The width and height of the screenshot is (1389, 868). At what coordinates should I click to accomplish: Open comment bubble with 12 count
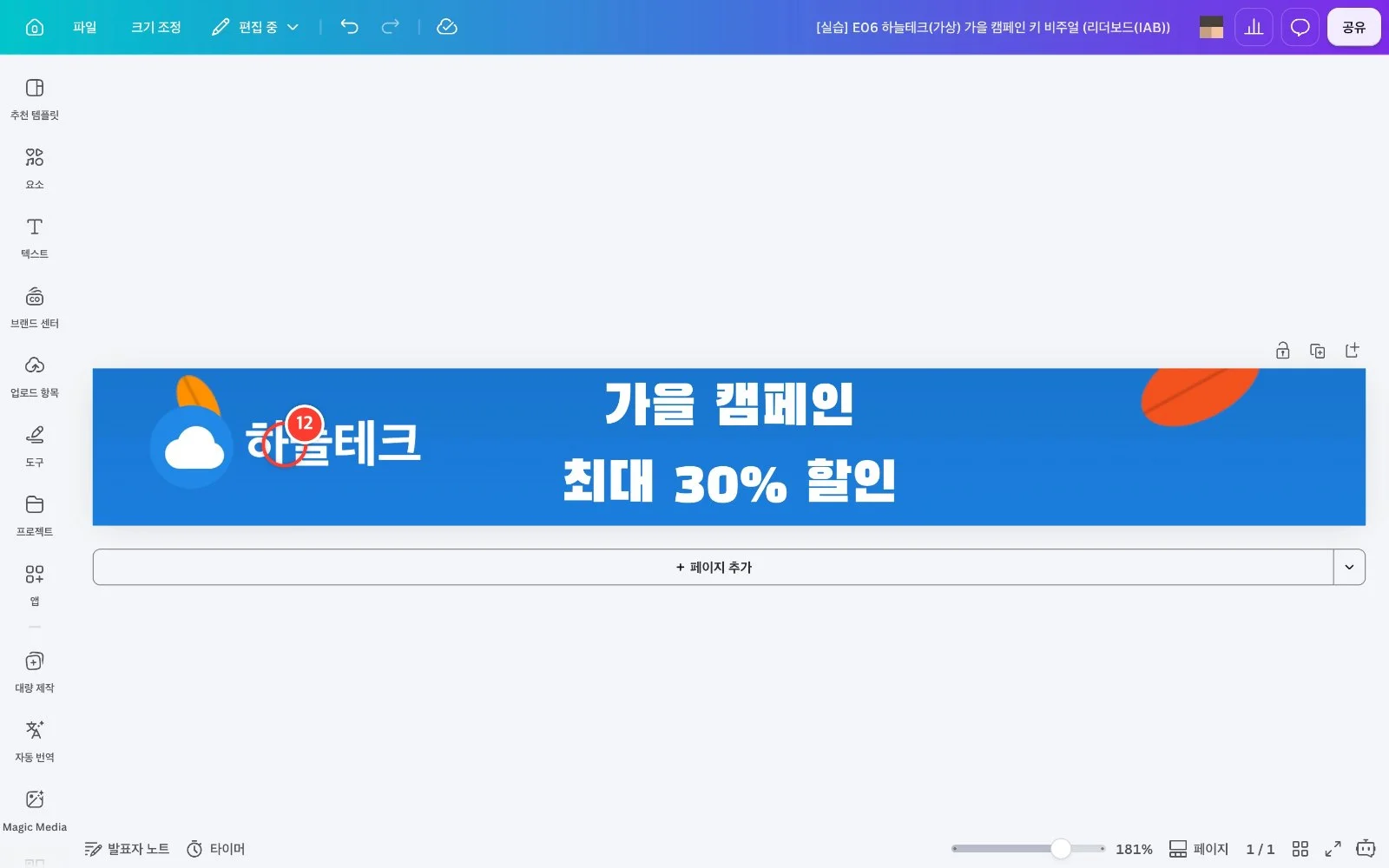[304, 424]
